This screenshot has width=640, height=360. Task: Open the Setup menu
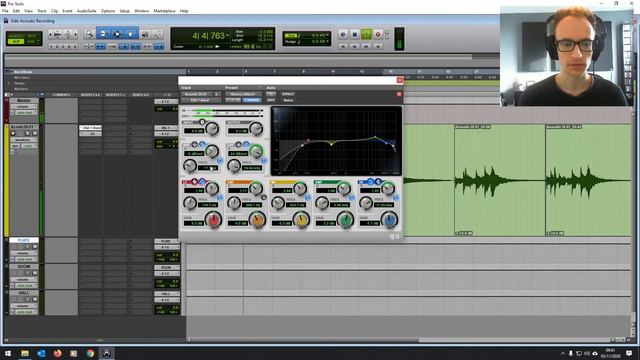coord(124,11)
